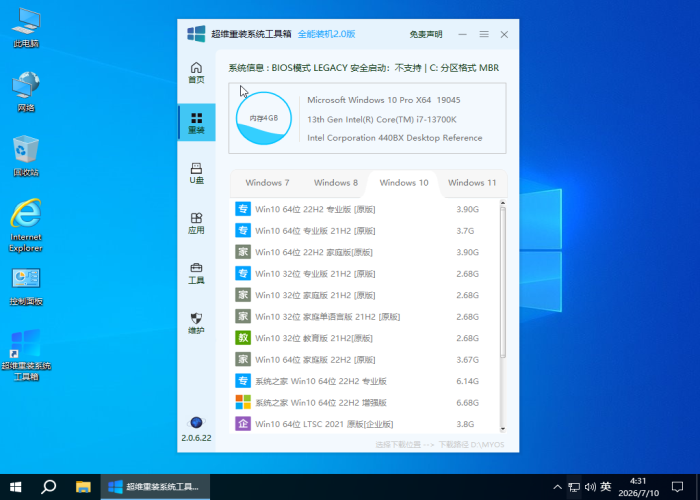This screenshot has width=700, height=500.
Task: Open 此电脑 desktop icon
Action: [26, 28]
